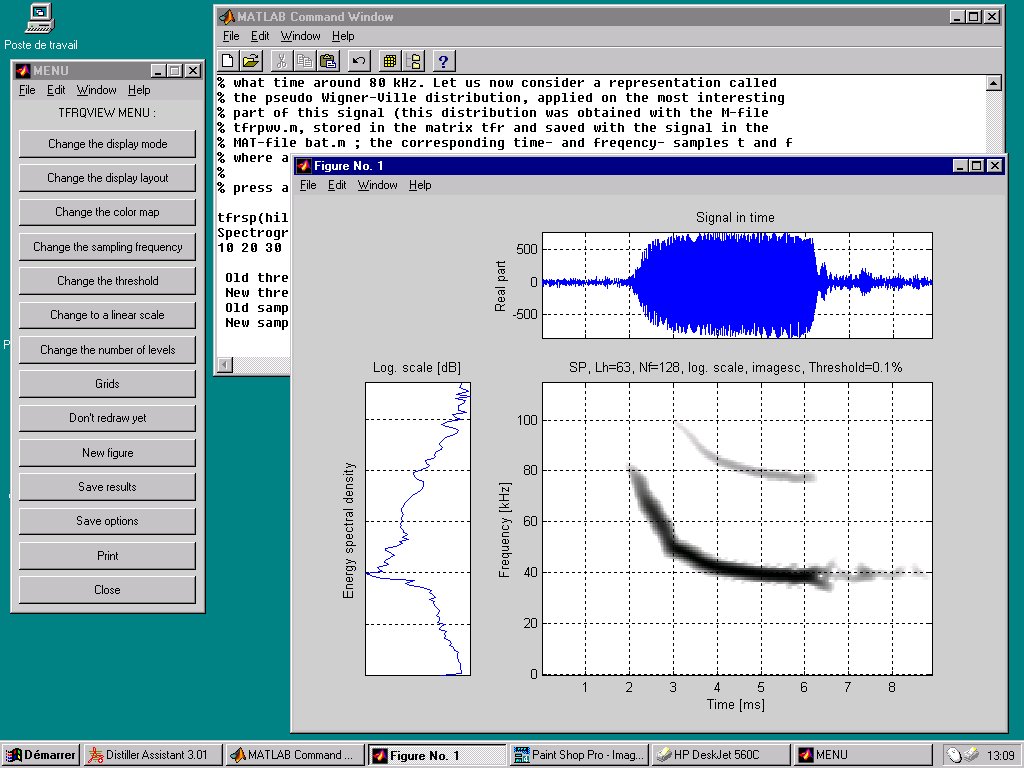This screenshot has height=768, width=1024.
Task: Switch to MATLAB Command taskbar item
Action: 295,755
